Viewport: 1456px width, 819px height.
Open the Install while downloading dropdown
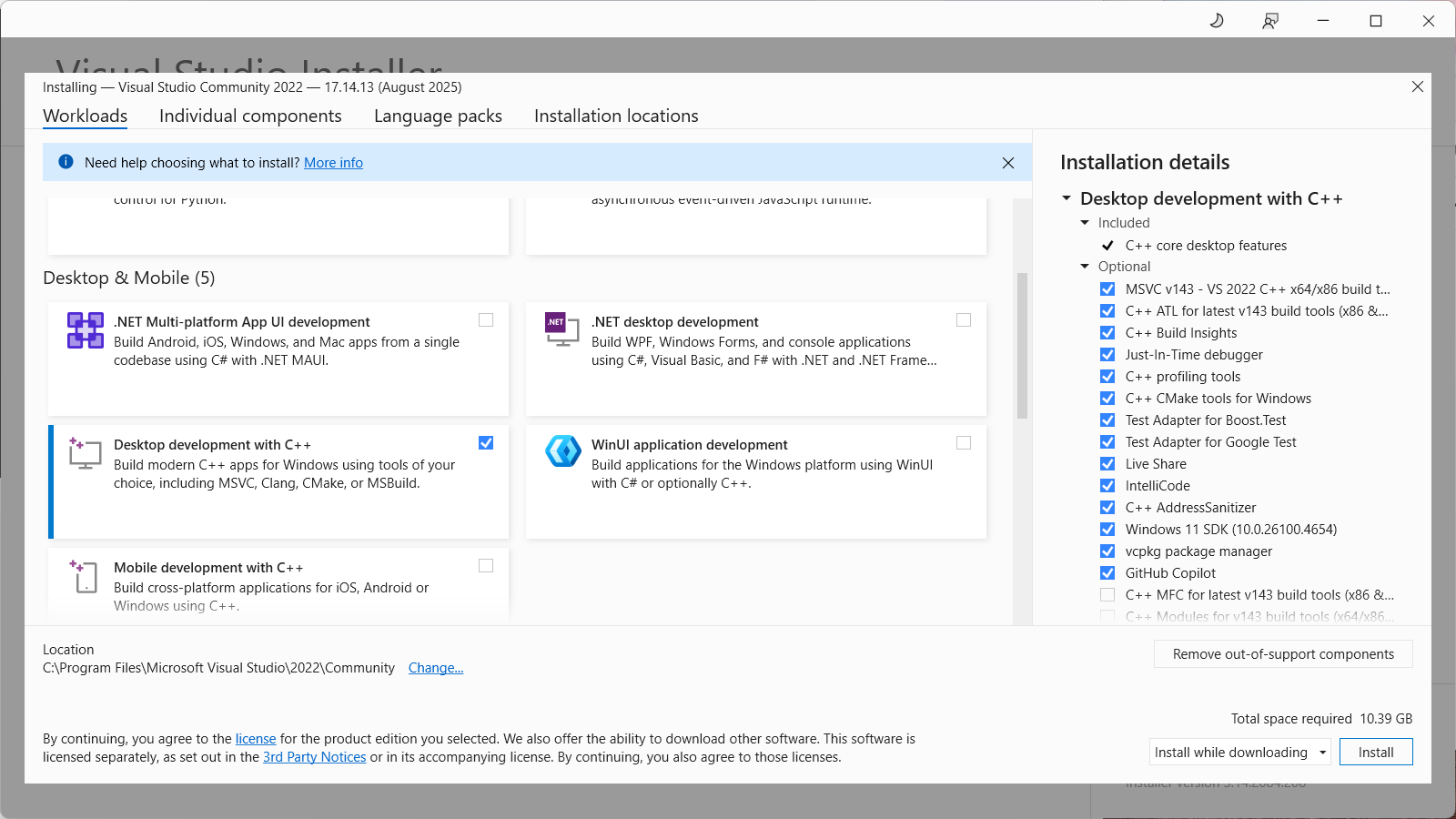(1240, 753)
